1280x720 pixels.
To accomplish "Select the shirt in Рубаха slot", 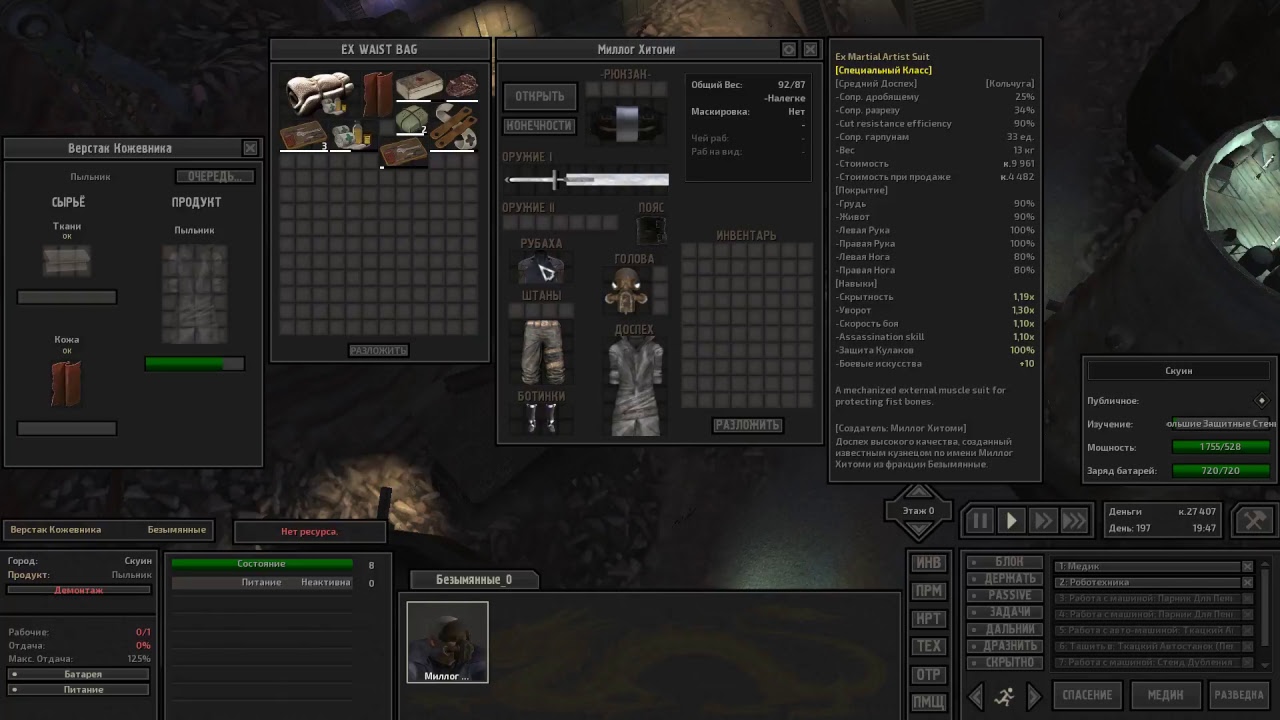I will 541,268.
